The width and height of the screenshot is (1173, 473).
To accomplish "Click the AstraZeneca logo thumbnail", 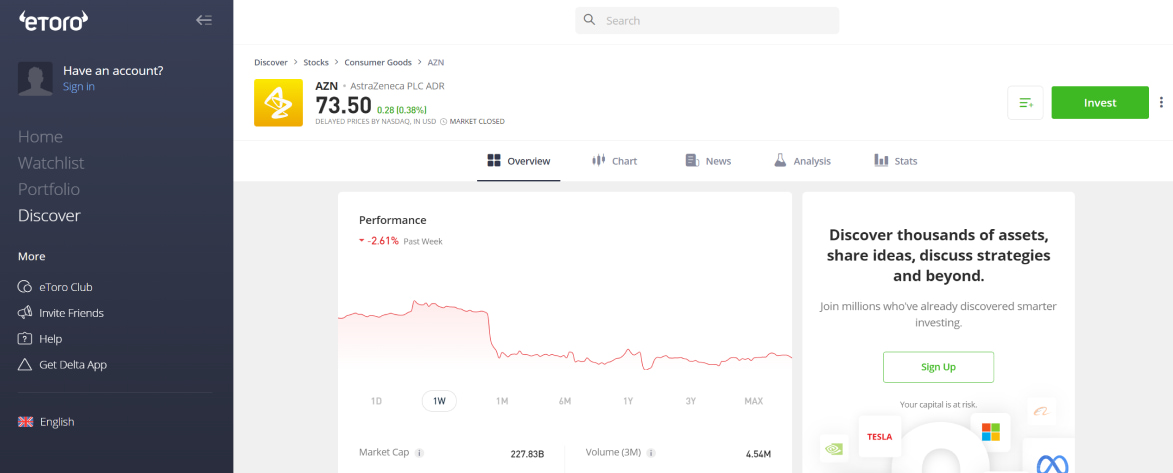I will click(278, 103).
